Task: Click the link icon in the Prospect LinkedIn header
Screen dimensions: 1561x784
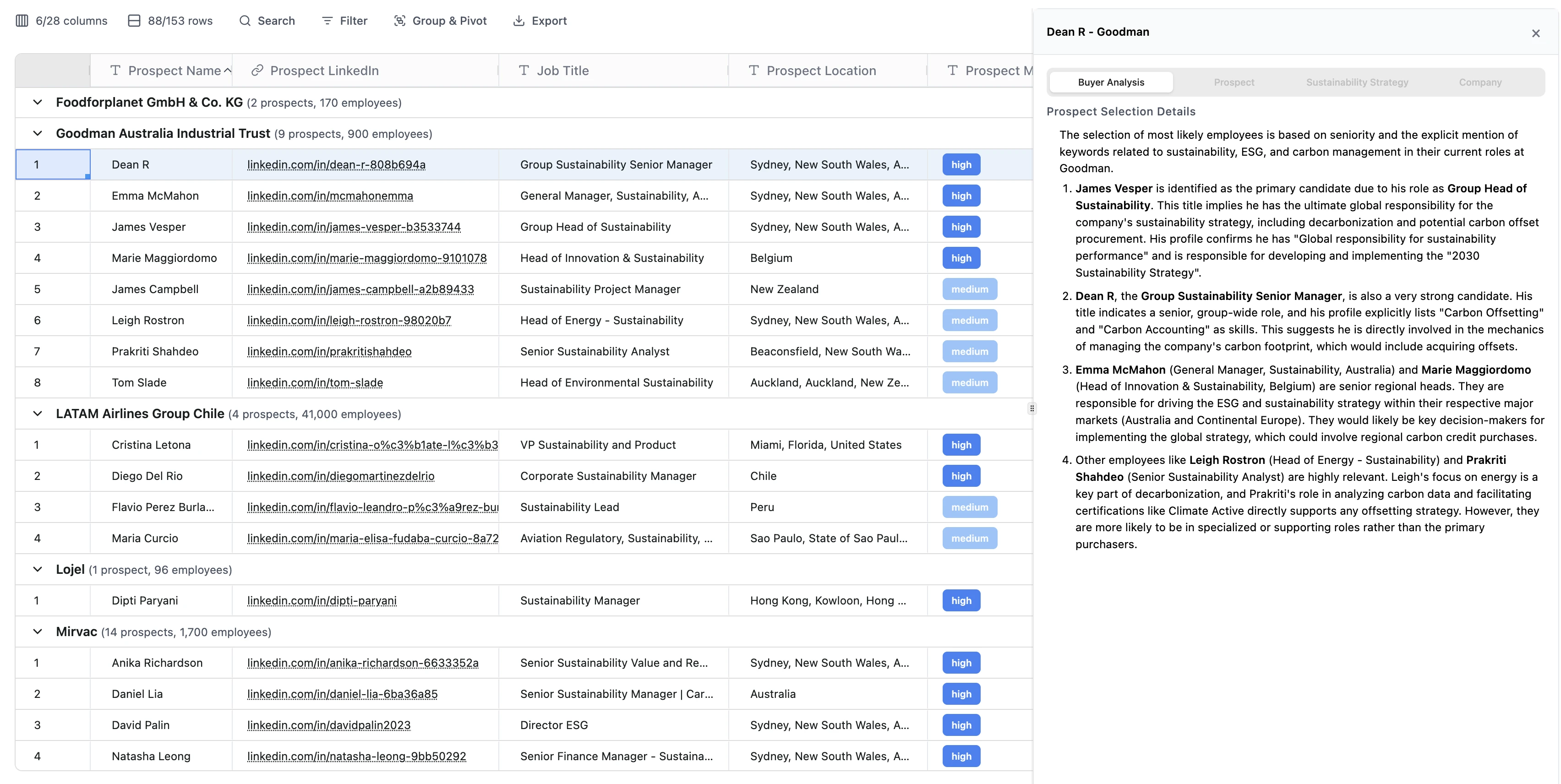Action: point(257,70)
